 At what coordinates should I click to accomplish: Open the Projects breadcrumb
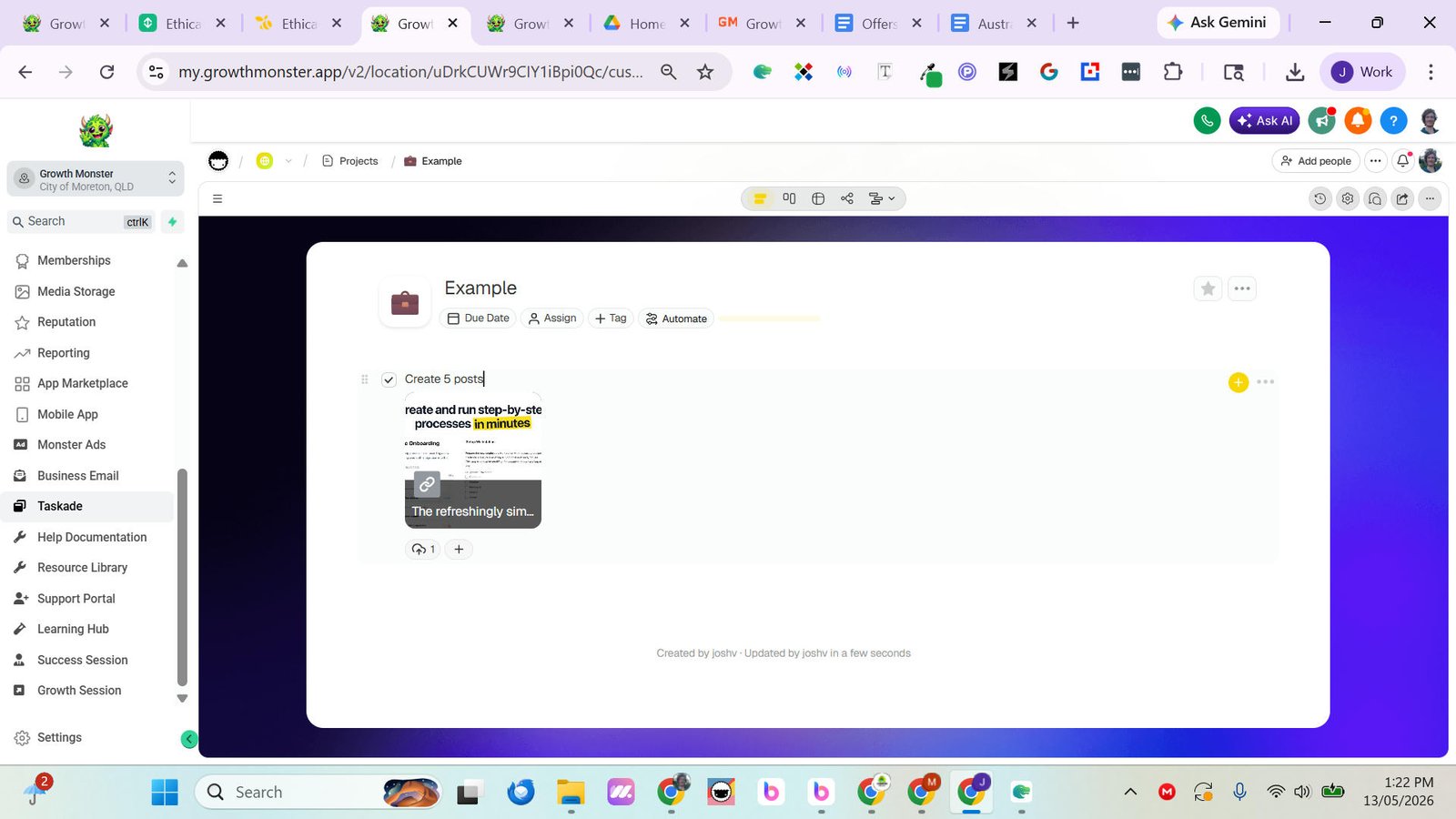point(350,161)
